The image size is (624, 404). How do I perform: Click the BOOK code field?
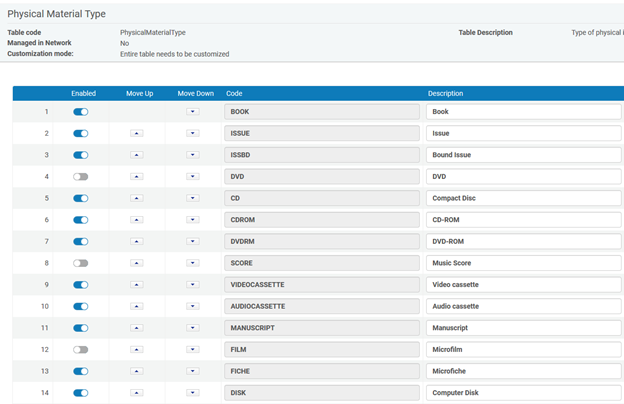point(322,112)
